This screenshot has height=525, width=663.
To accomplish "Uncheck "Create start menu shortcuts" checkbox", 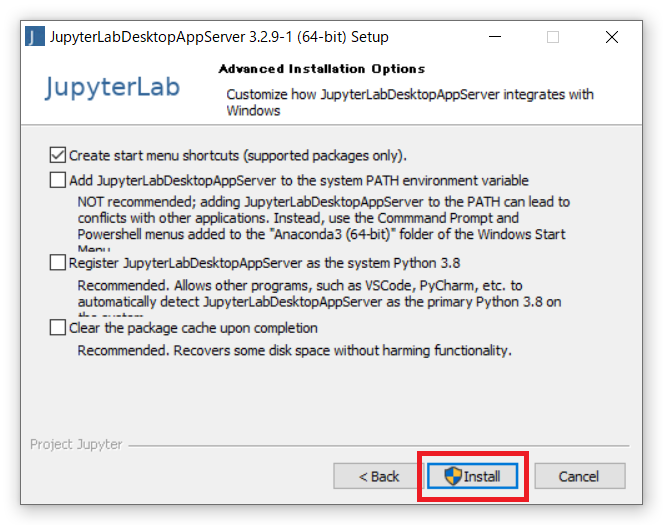I will 57,155.
